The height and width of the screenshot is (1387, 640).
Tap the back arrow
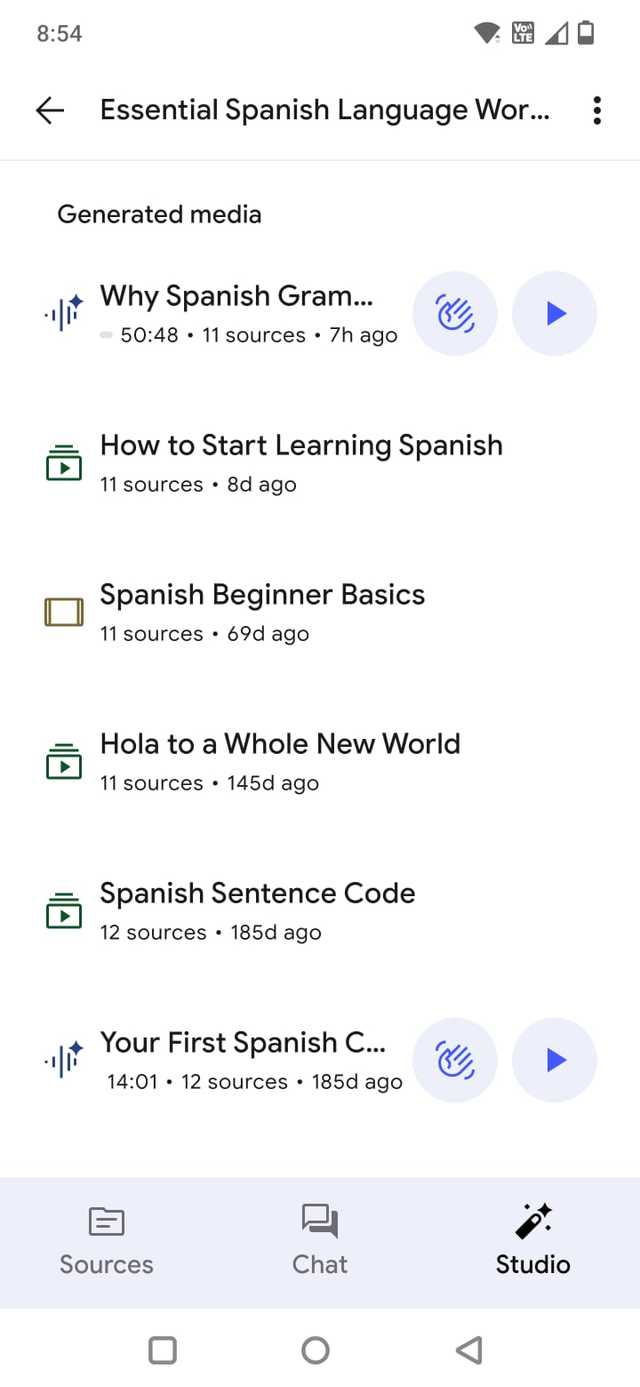click(x=49, y=111)
